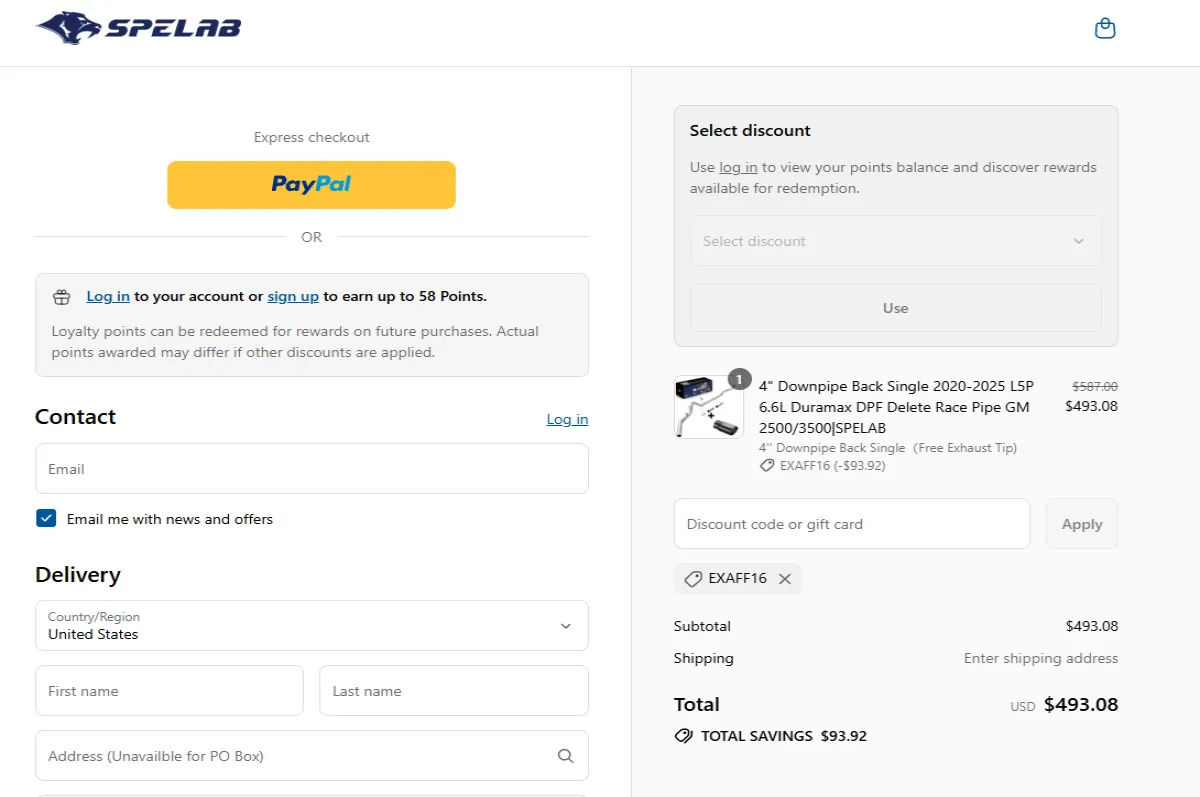Pay with the PayPal express button
The width and height of the screenshot is (1200, 797).
point(311,185)
